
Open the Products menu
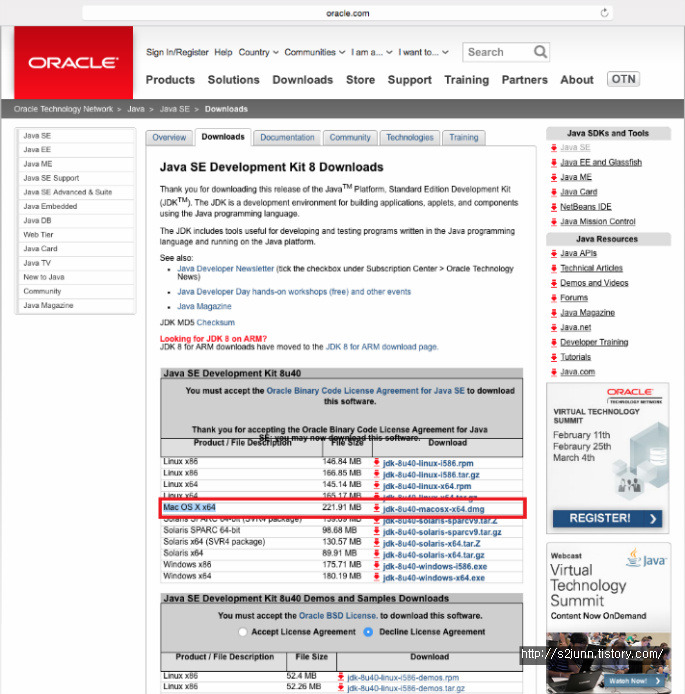click(x=170, y=80)
